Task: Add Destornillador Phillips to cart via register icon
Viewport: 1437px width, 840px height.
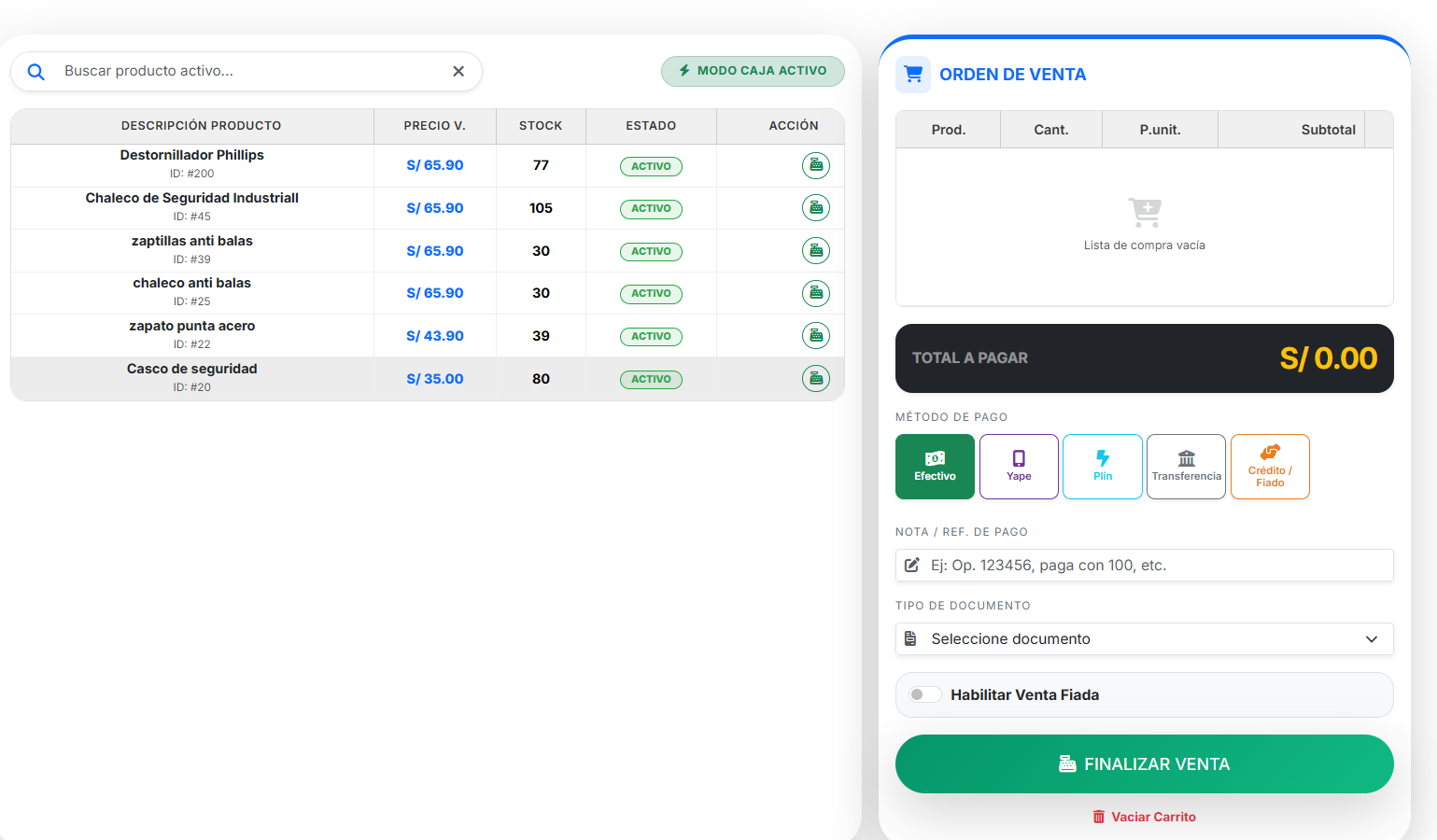Action: coord(816,165)
